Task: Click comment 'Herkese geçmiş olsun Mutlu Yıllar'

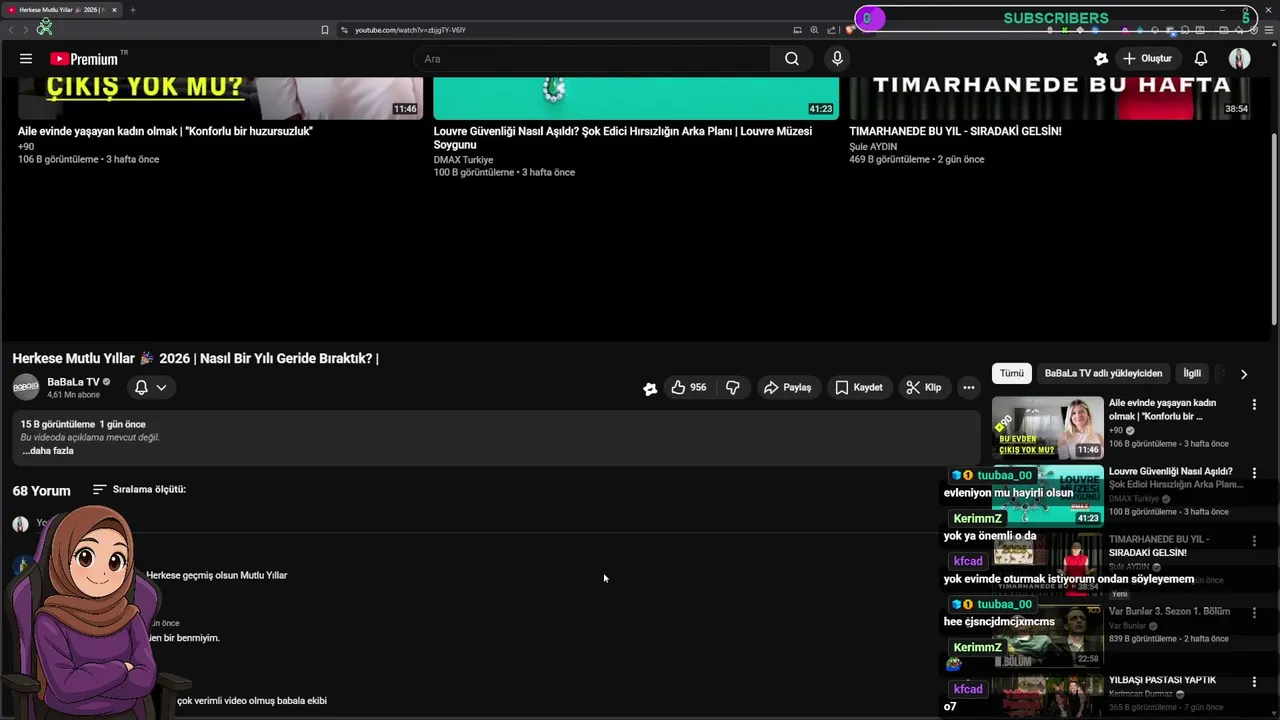Action: coord(217,575)
